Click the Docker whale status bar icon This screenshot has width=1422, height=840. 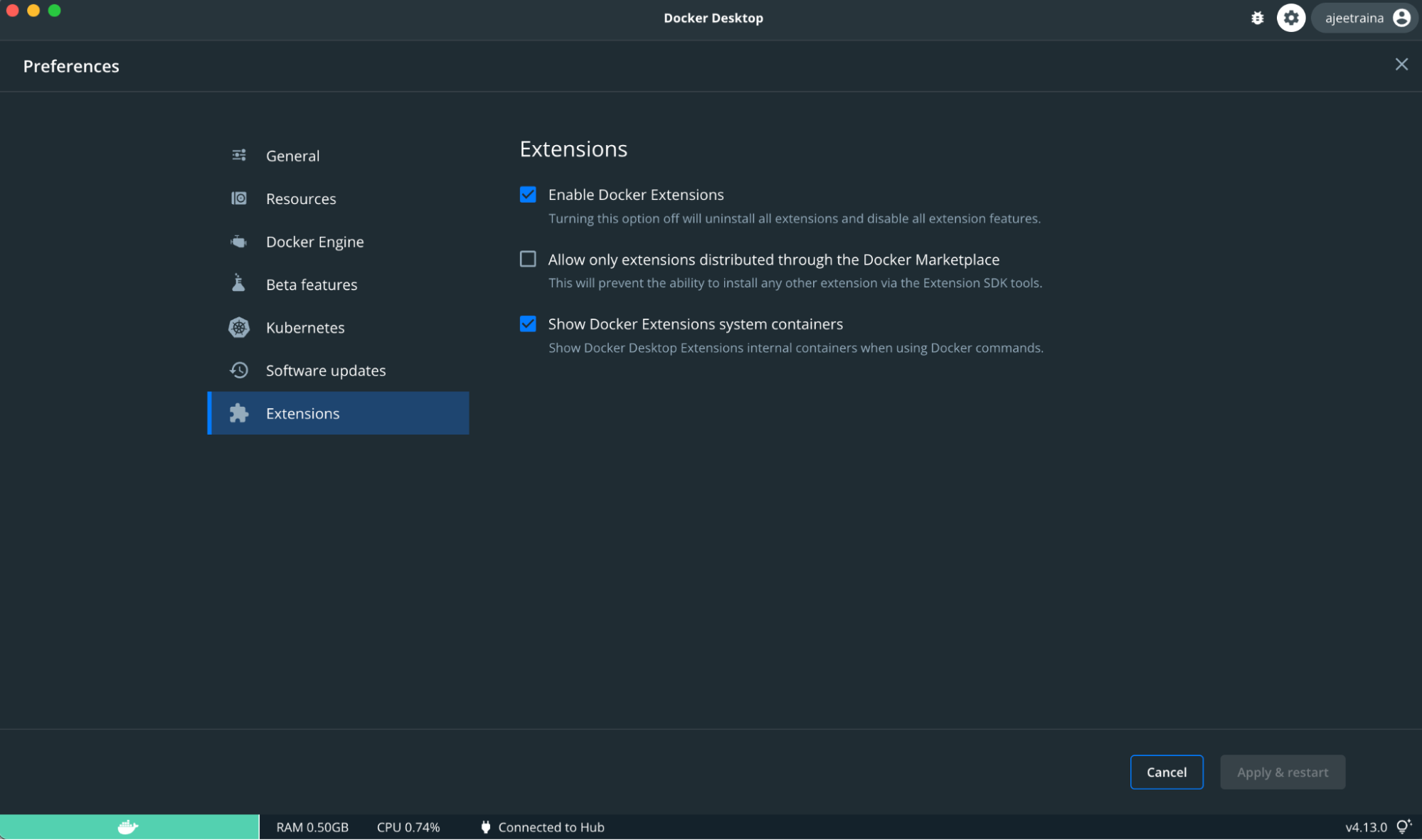coord(127,826)
